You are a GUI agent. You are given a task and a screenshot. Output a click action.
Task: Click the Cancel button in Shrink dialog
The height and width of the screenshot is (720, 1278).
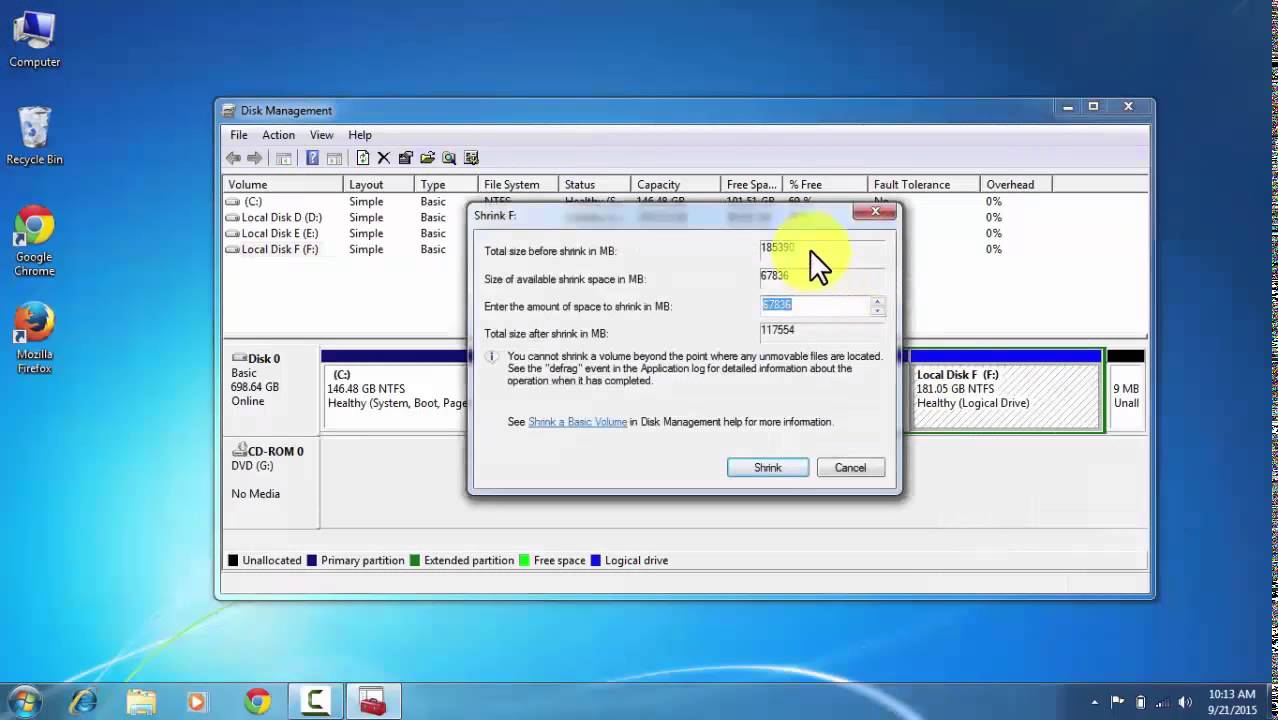coord(851,467)
